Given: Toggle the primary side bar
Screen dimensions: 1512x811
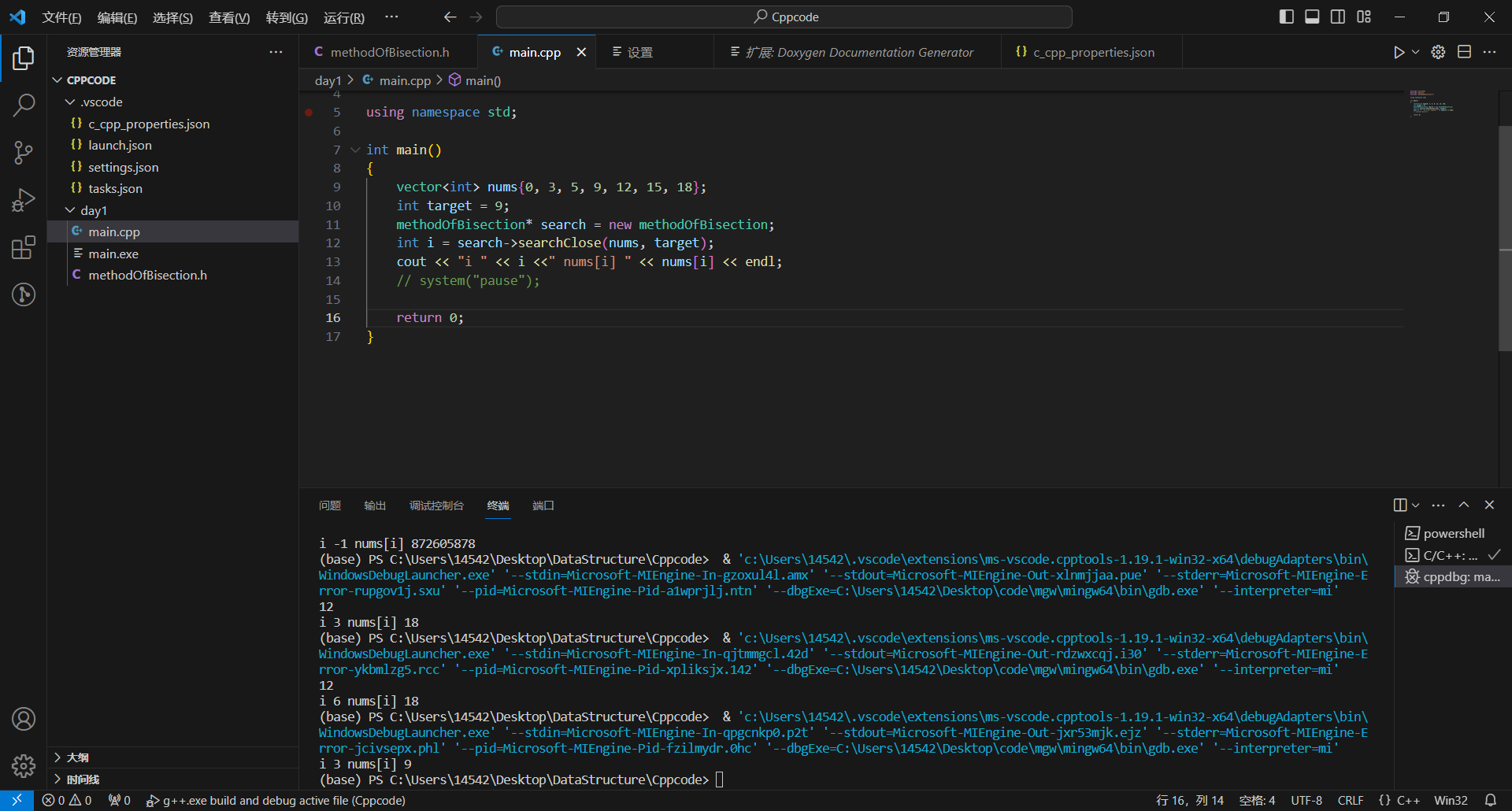Looking at the screenshot, I should pos(1286,17).
